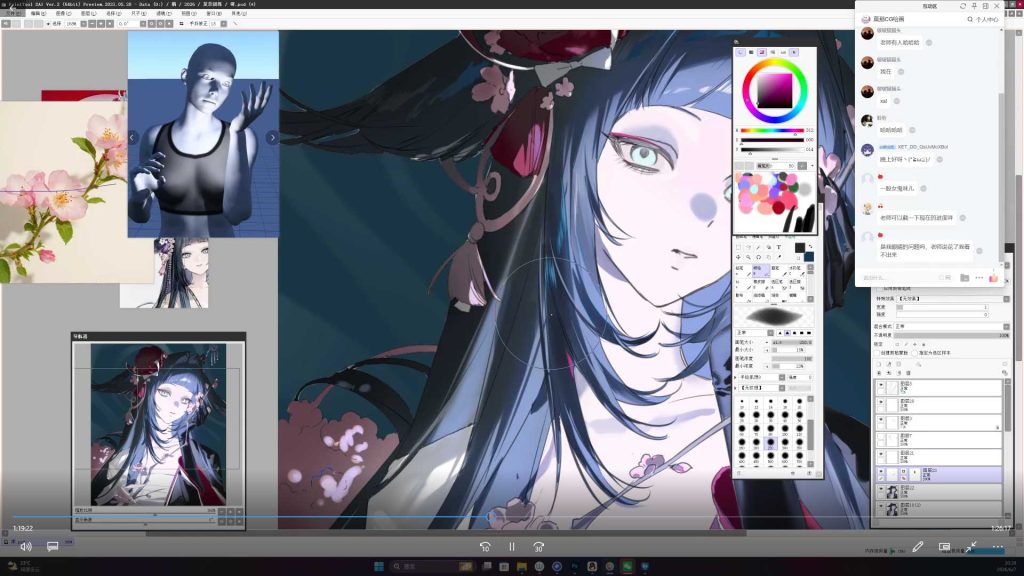1024x576 pixels.
Task: Open the first menu in SAI menu bar
Action: coord(13,13)
